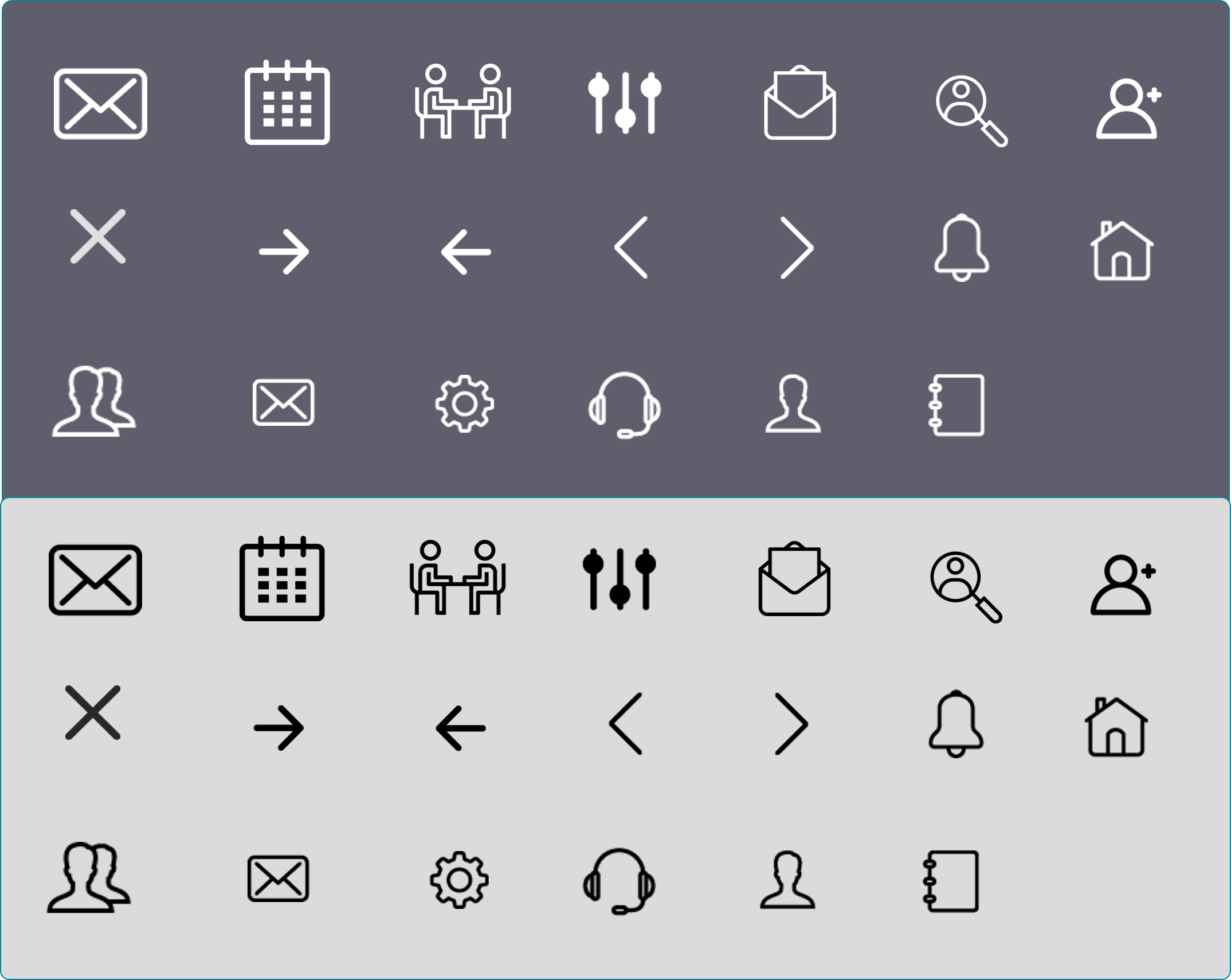The height and width of the screenshot is (980, 1231).
Task: Click the small black envelope icon
Action: 278,879
